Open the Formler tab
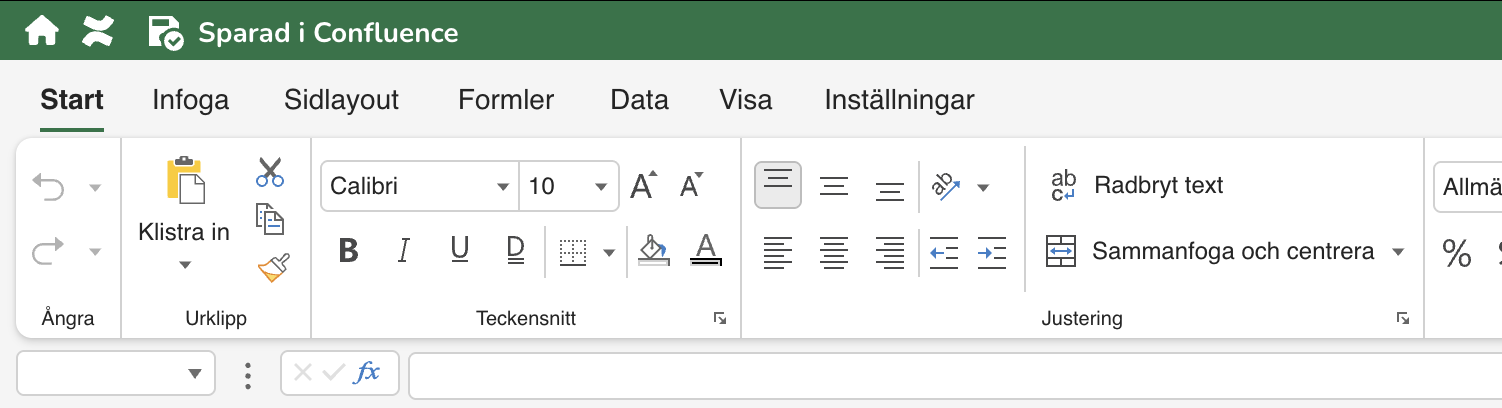Viewport: 1502px width, 408px height. [x=506, y=100]
